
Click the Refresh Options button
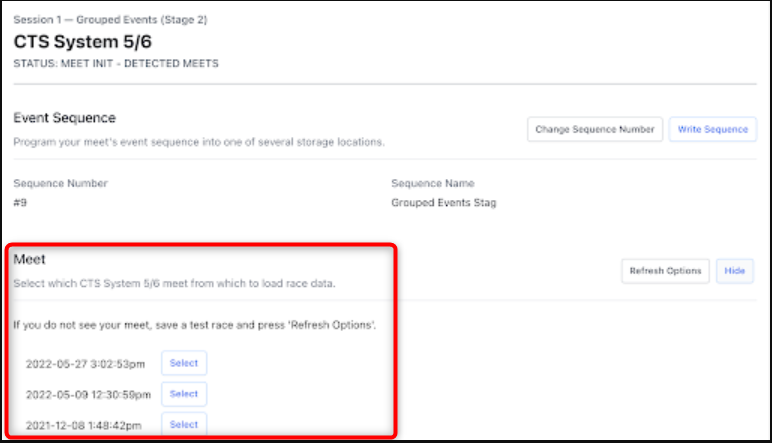point(665,271)
